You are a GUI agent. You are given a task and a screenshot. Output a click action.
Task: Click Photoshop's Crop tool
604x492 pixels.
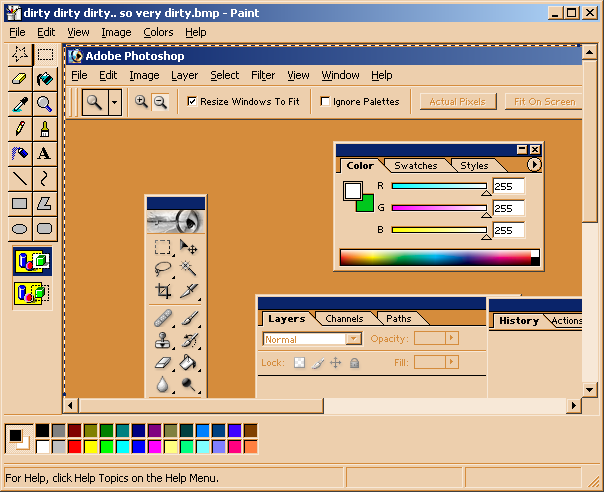163,291
